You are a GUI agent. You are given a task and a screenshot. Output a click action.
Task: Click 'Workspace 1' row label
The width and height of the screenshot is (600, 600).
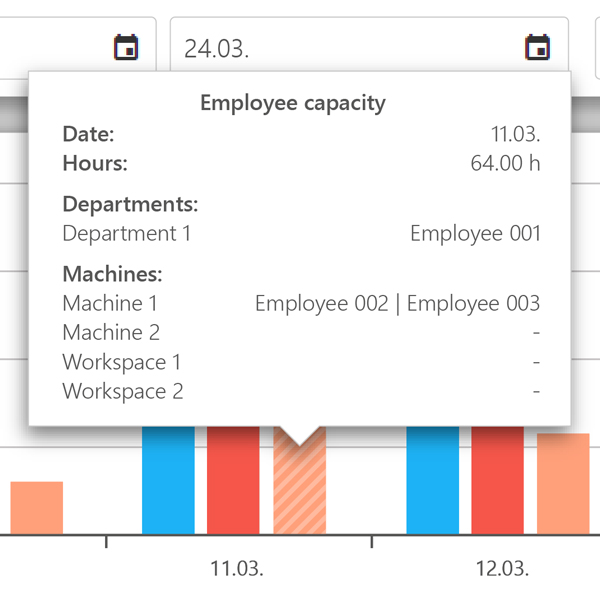(x=122, y=362)
